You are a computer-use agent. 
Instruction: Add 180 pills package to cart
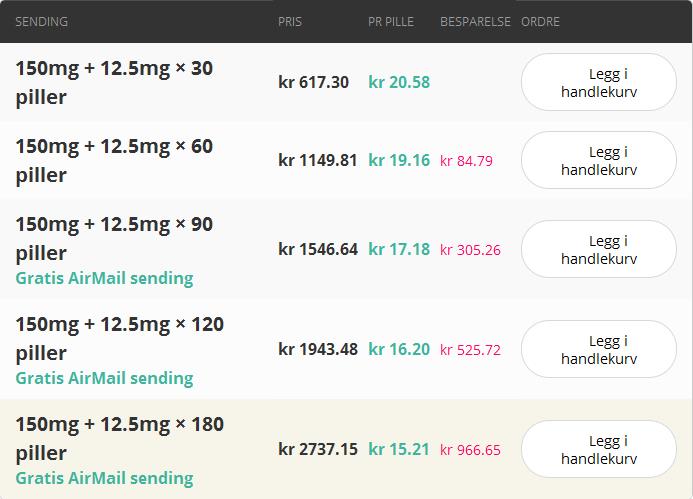(598, 449)
